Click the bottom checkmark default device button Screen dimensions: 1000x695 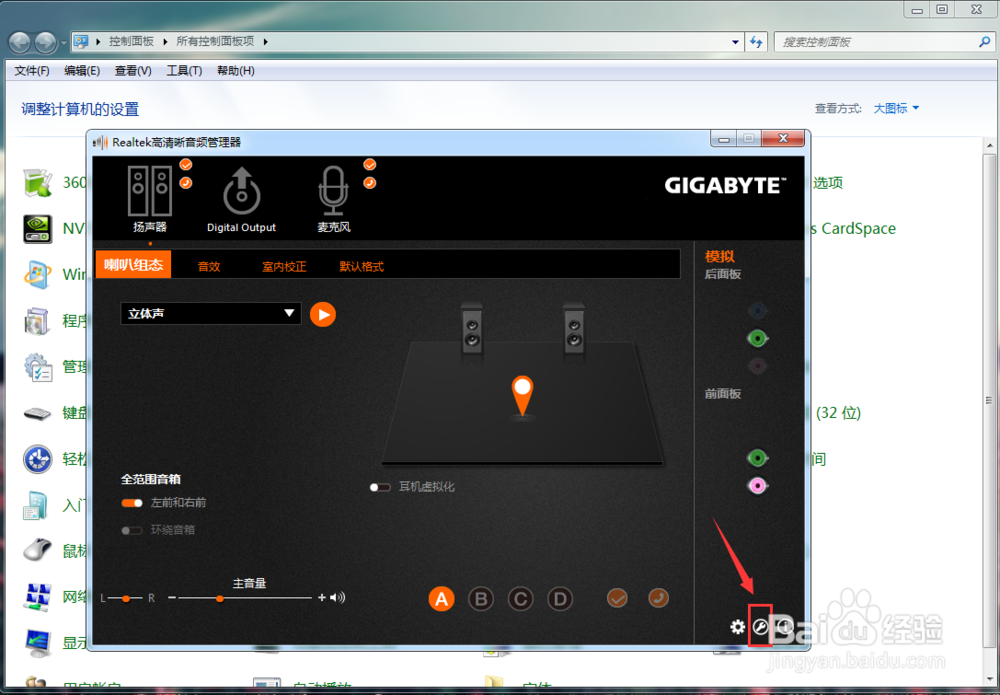(617, 598)
